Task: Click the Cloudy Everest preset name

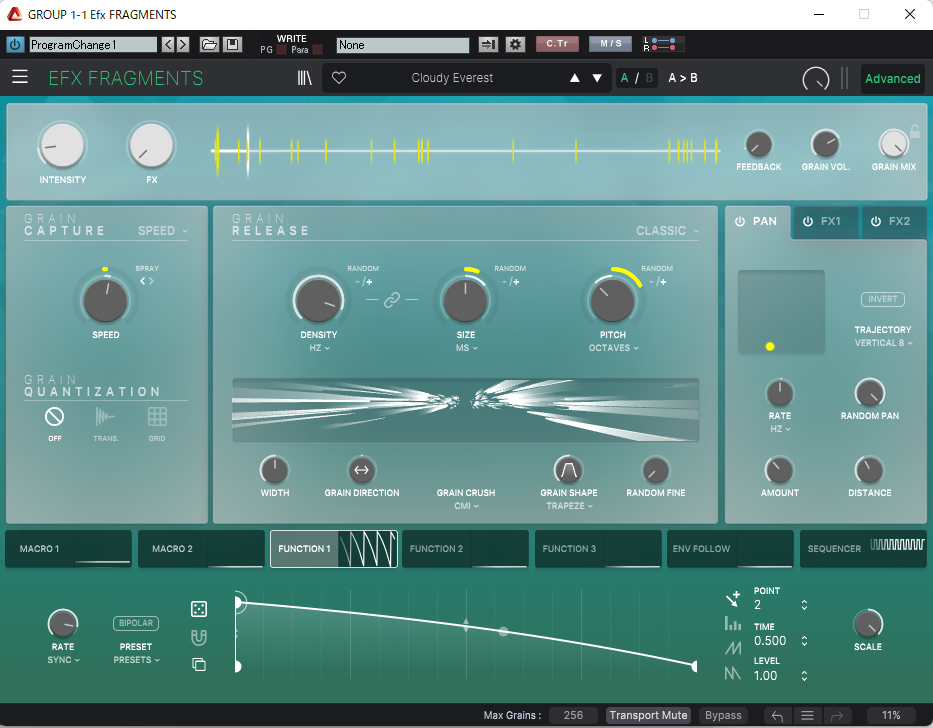Action: pyautogui.click(x=452, y=78)
